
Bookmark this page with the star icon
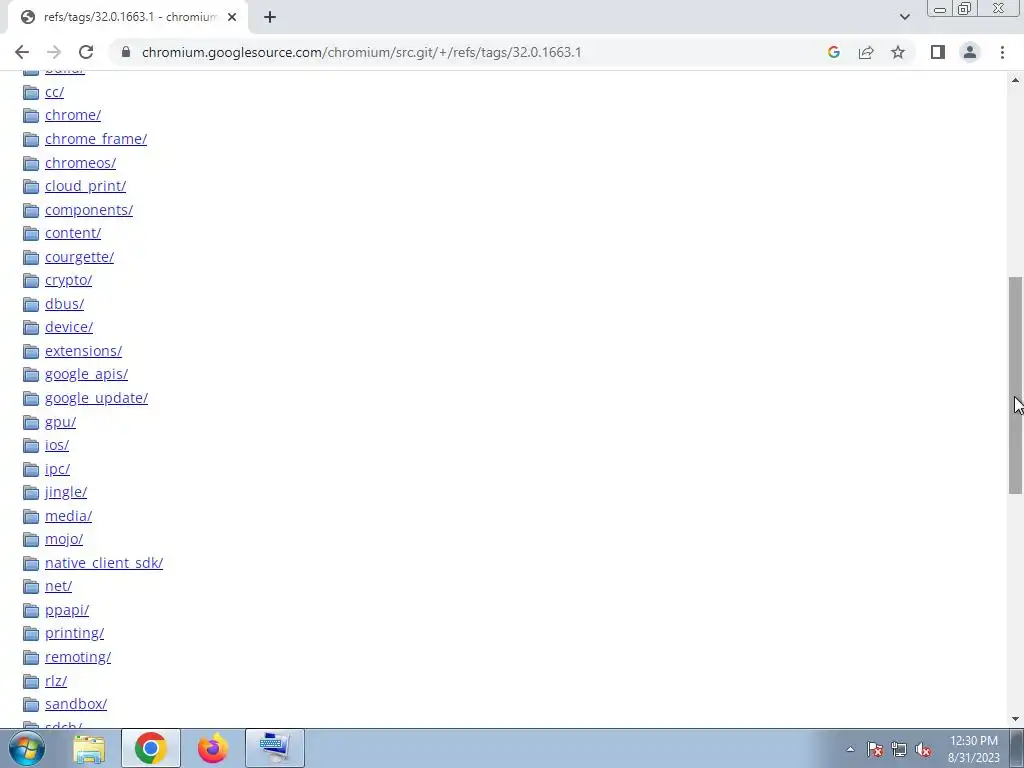(x=898, y=52)
